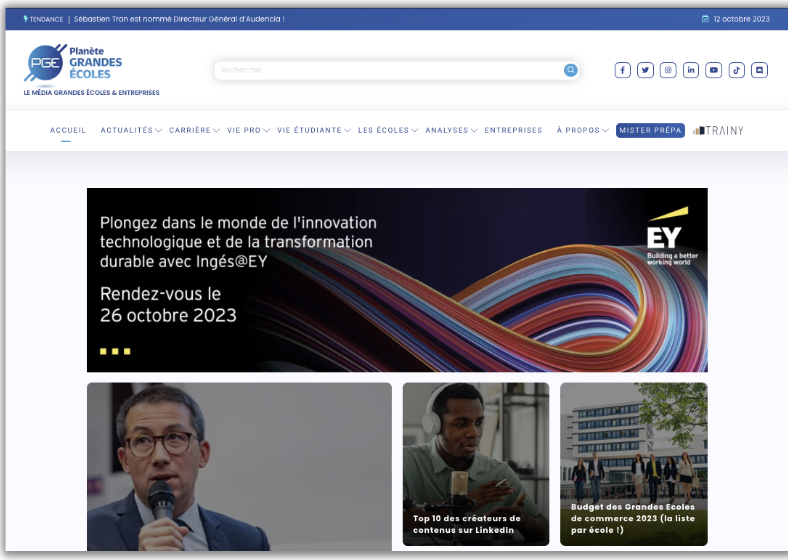
Task: Visit the Instagram profile icon
Action: (x=668, y=70)
